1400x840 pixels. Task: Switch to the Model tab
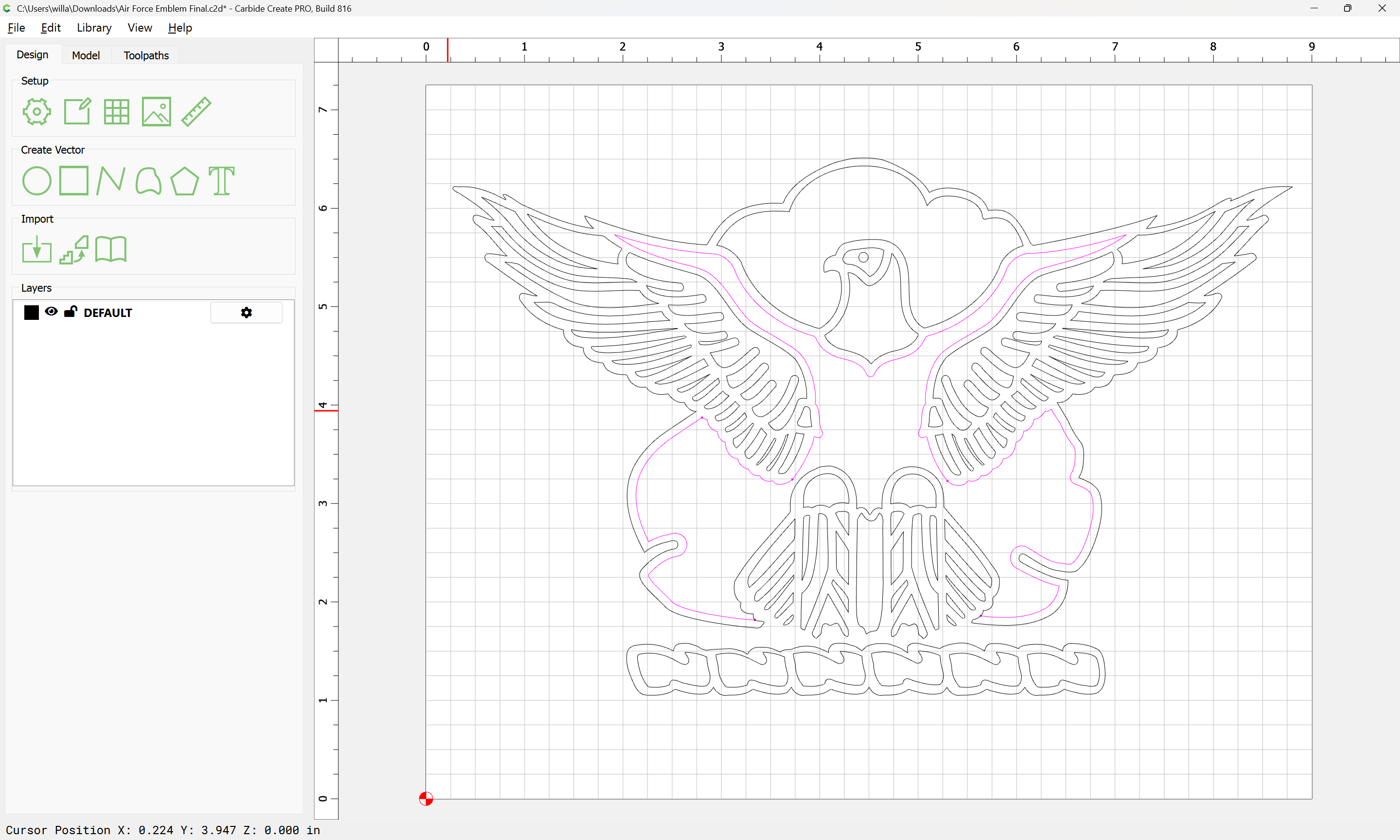point(86,55)
